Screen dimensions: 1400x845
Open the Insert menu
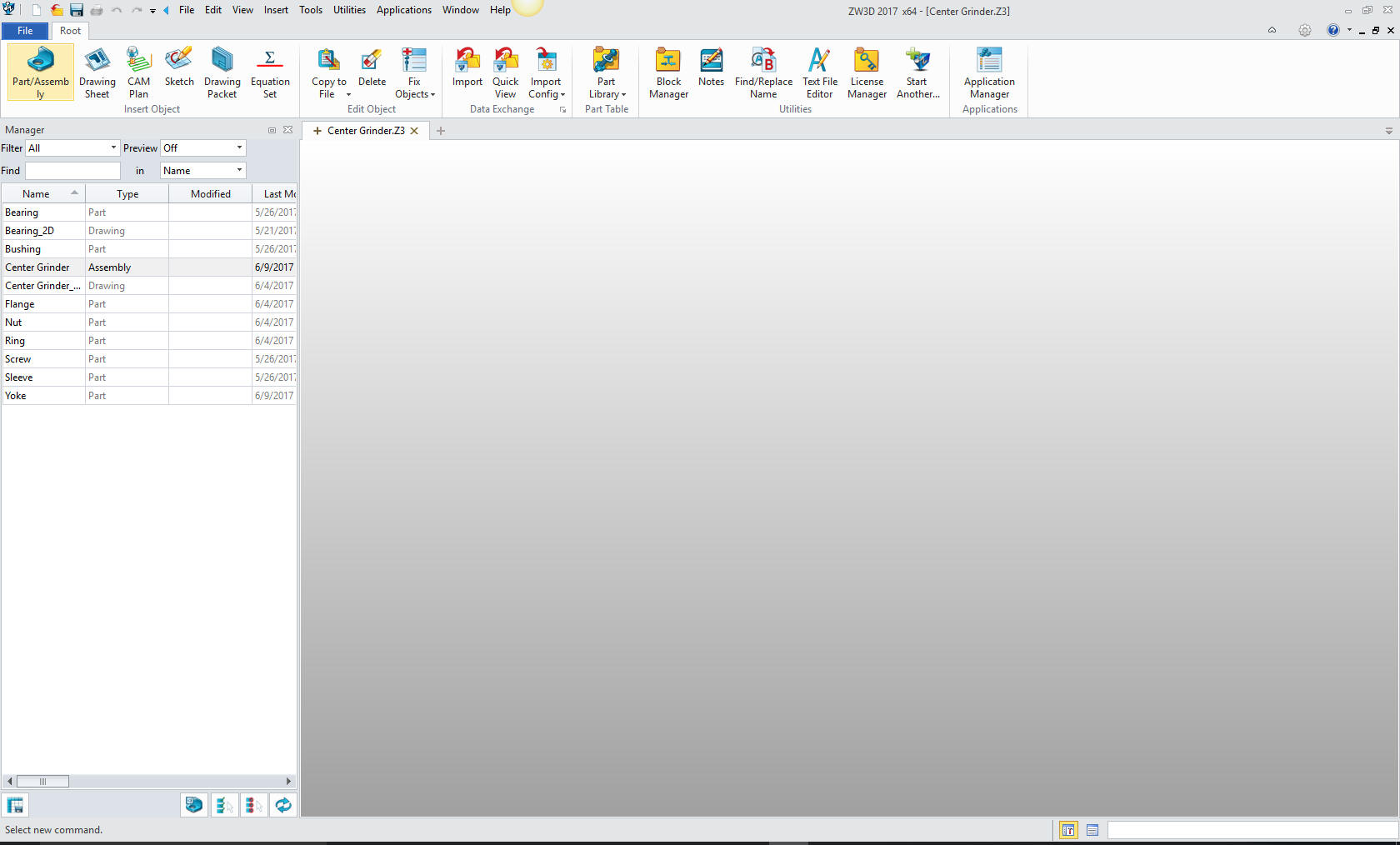276,10
